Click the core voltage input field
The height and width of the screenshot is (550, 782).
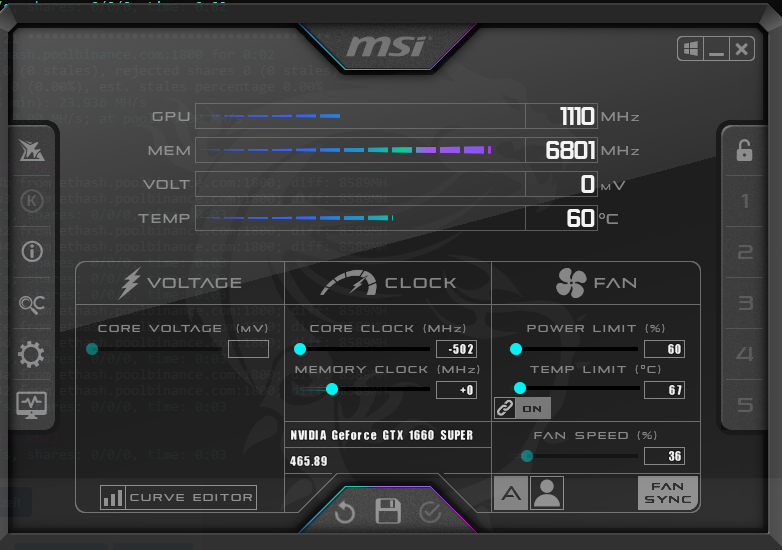248,349
